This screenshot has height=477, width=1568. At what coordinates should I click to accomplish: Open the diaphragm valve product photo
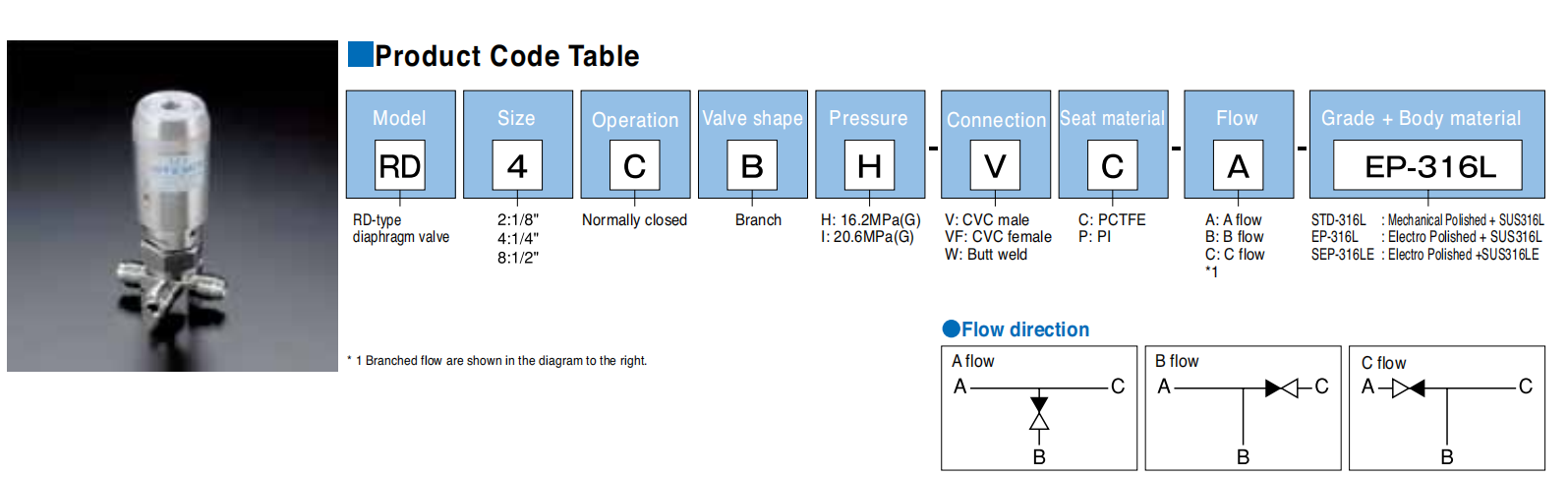point(172,206)
